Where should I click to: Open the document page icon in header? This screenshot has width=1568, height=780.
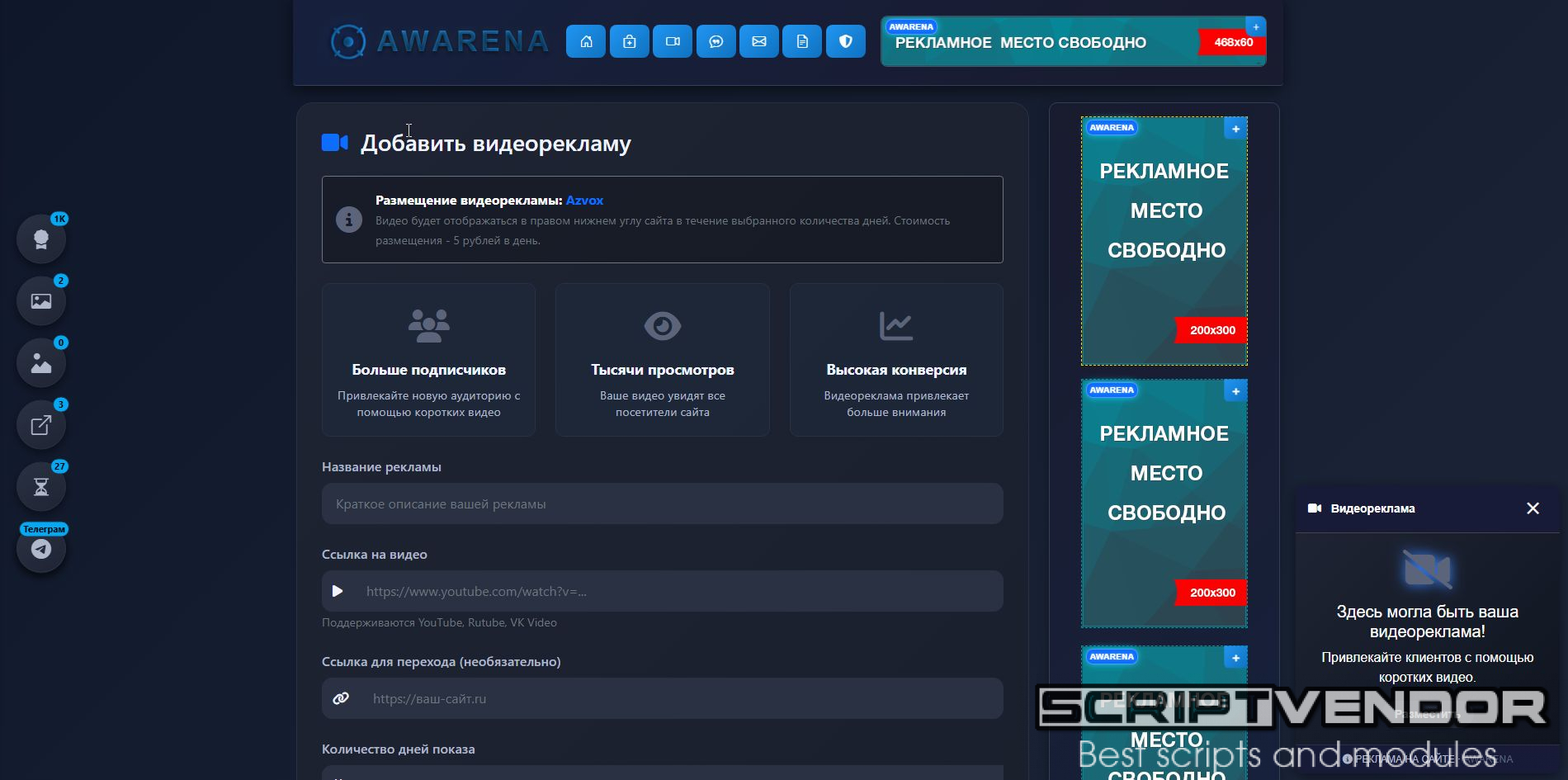[x=802, y=41]
